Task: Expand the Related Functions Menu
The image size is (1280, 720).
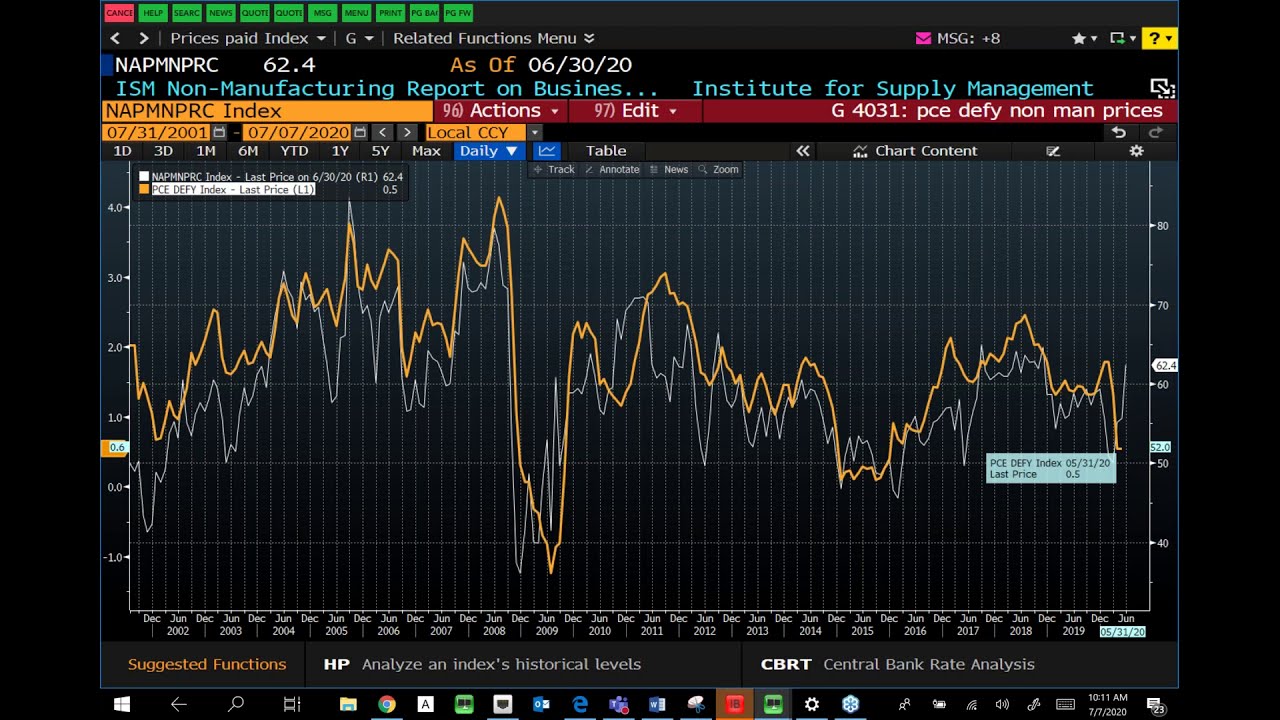Action: 493,38
